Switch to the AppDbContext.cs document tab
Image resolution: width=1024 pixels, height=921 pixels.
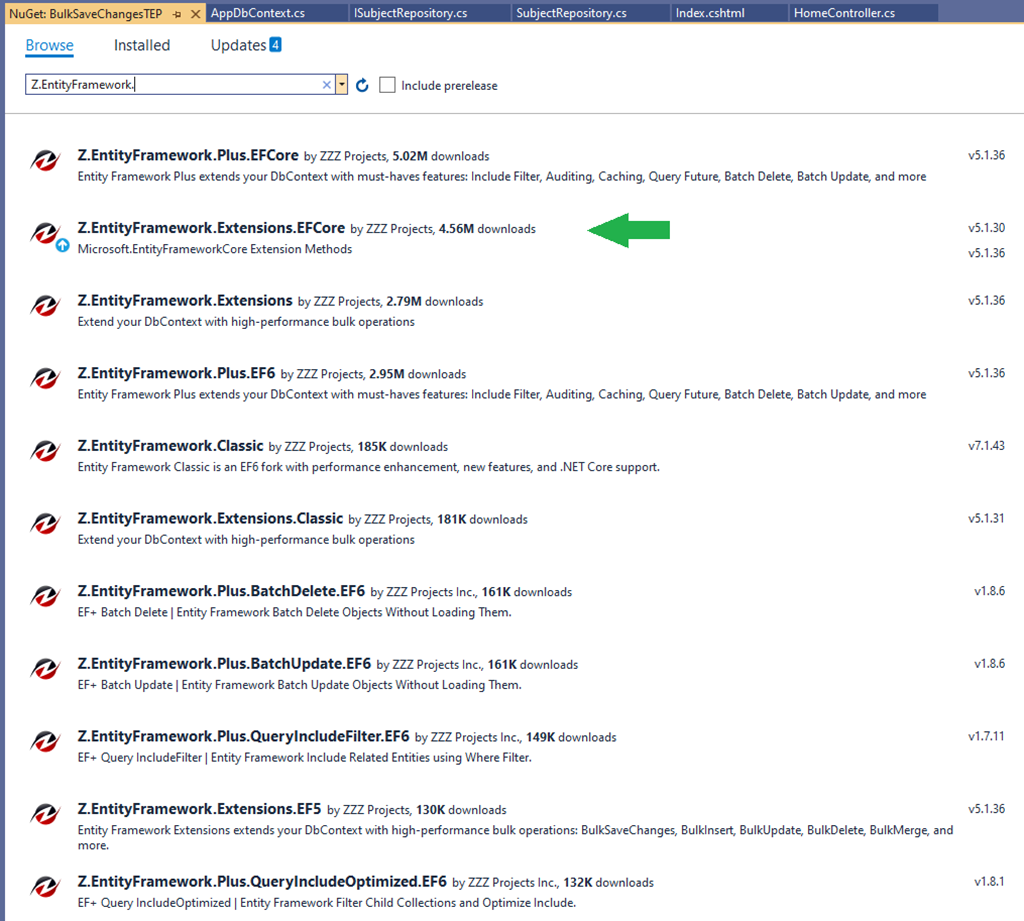pyautogui.click(x=258, y=14)
